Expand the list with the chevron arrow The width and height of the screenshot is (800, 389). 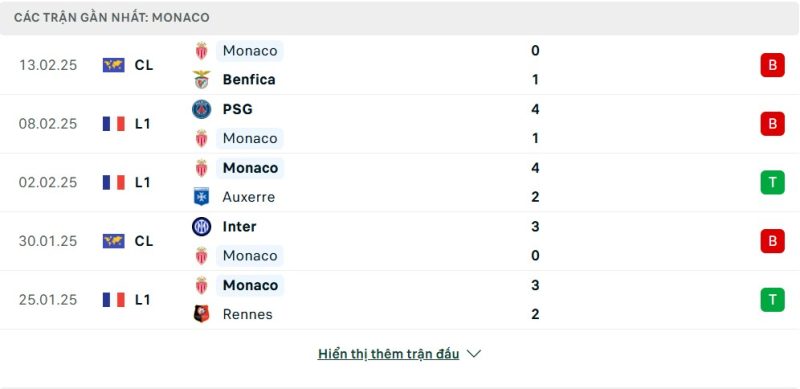click(474, 354)
